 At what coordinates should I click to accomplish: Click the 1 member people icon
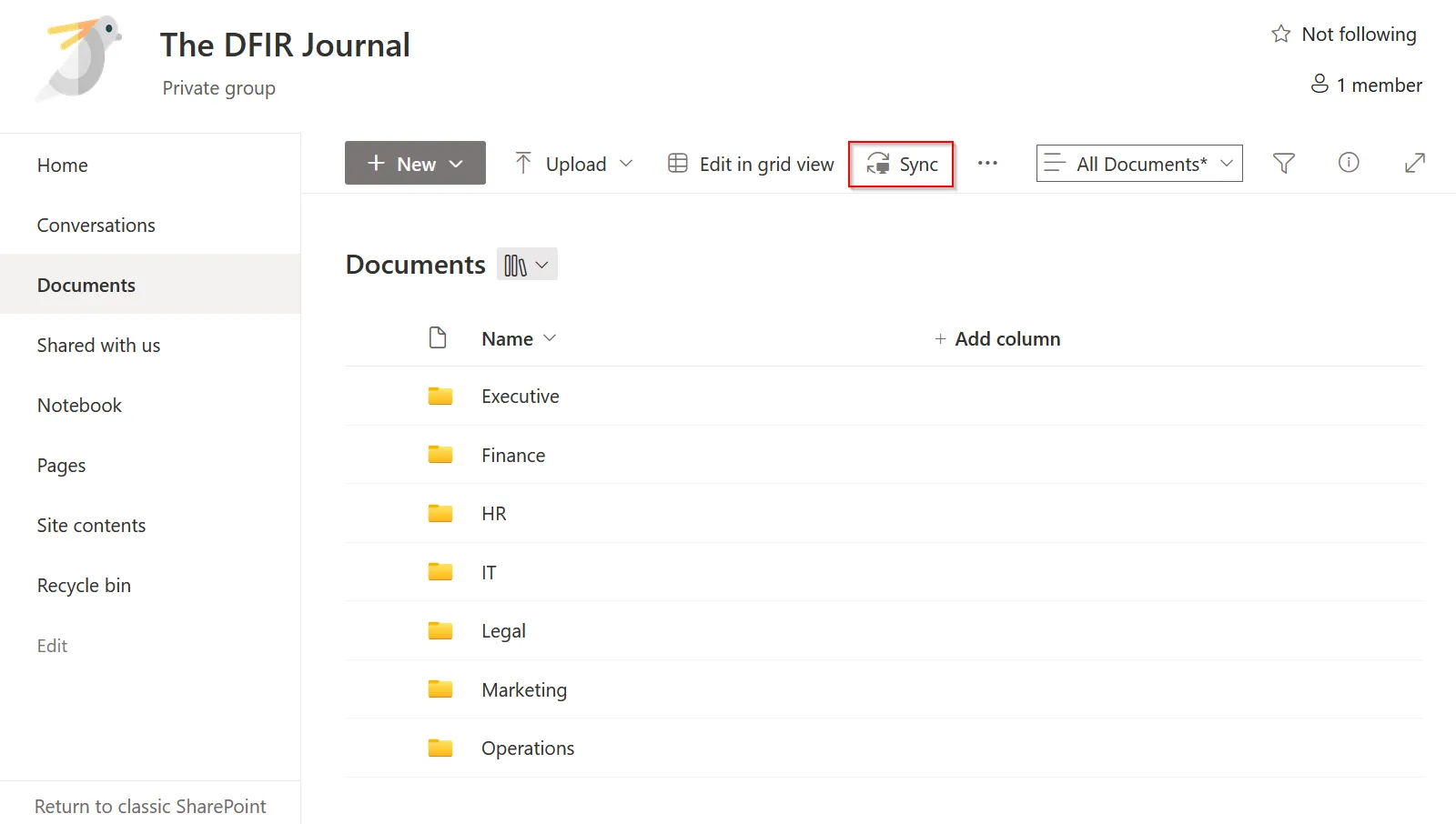tap(1319, 84)
